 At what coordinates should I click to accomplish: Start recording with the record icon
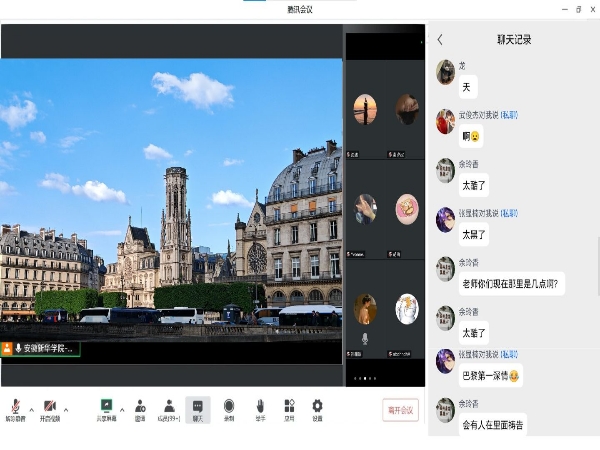[229, 406]
